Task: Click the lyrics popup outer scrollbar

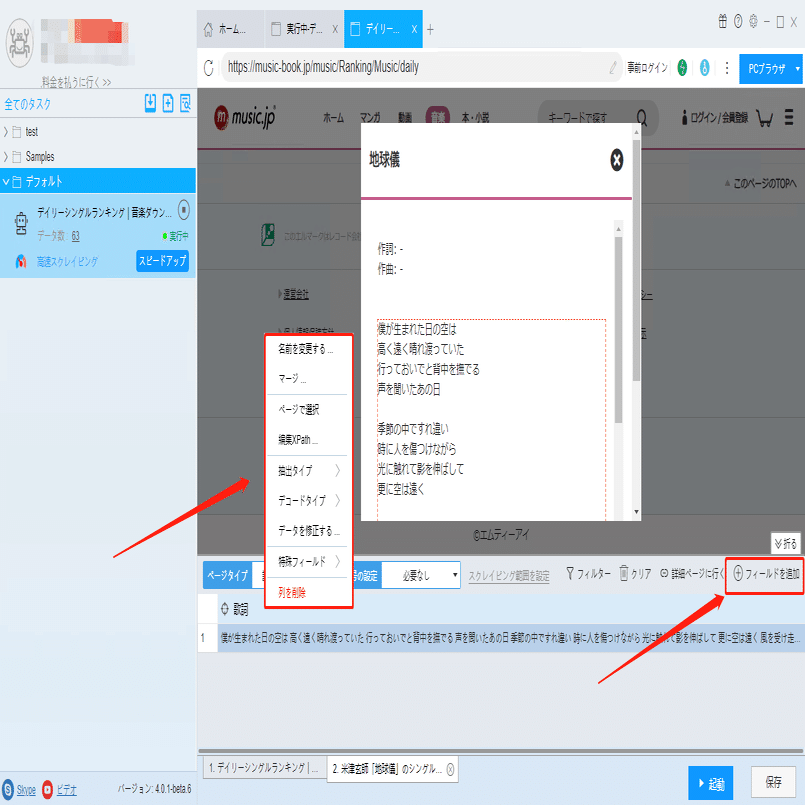Action: pyautogui.click(x=636, y=261)
